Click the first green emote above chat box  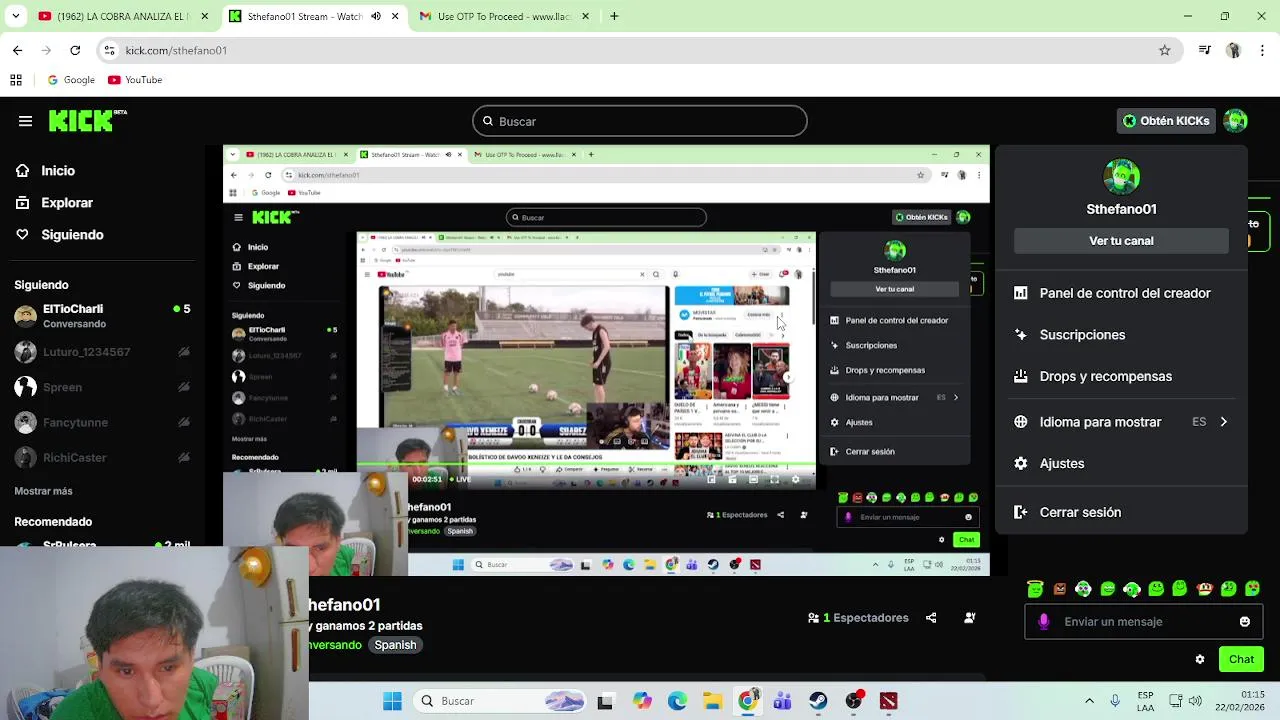(1035, 589)
